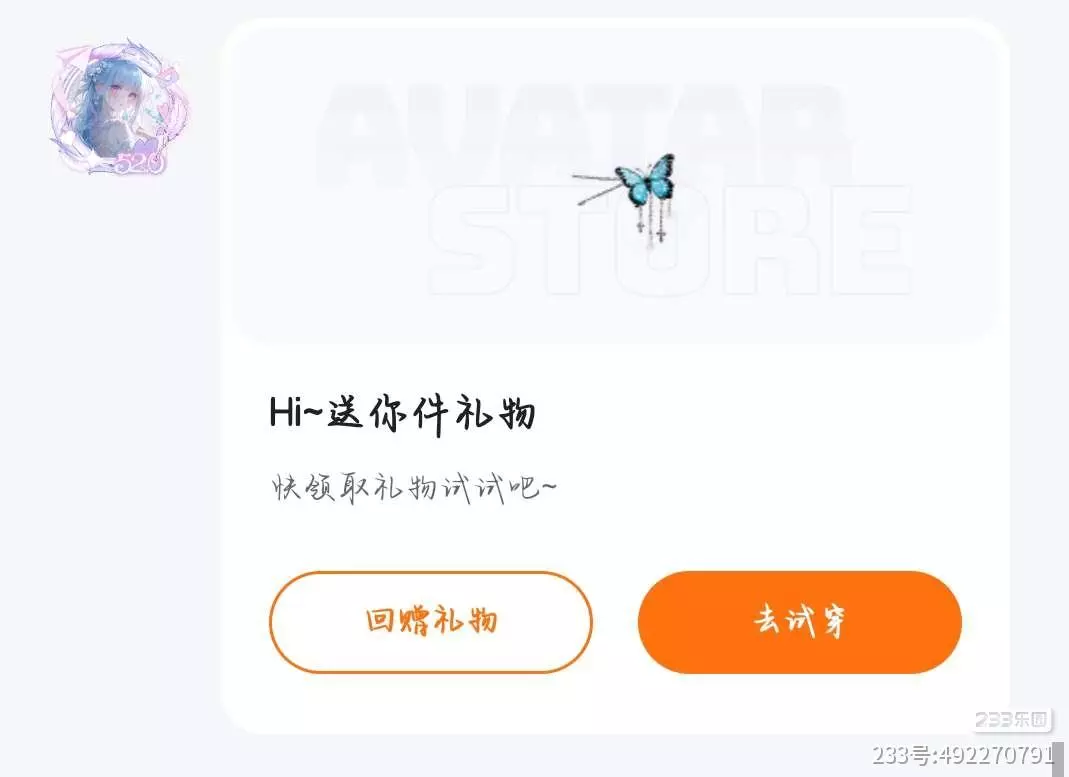Tap the 520 badge on avatar frame
The width and height of the screenshot is (1069, 777).
pyautogui.click(x=139, y=162)
